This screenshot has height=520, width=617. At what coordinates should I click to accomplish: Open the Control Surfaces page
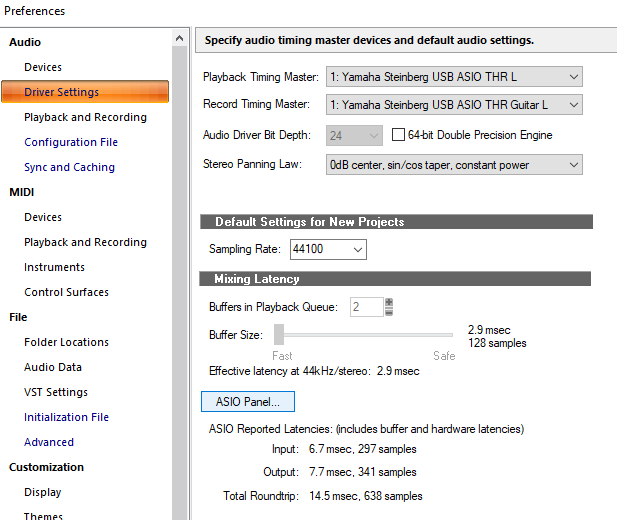pos(66,292)
